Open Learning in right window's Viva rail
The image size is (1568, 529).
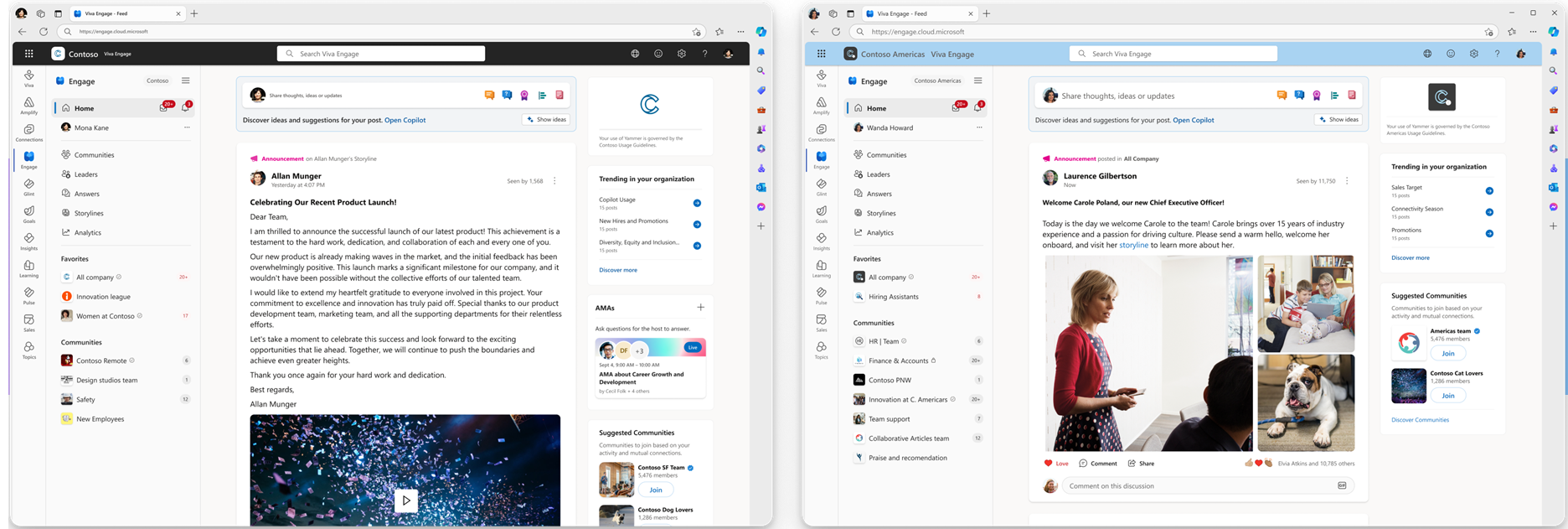click(821, 268)
